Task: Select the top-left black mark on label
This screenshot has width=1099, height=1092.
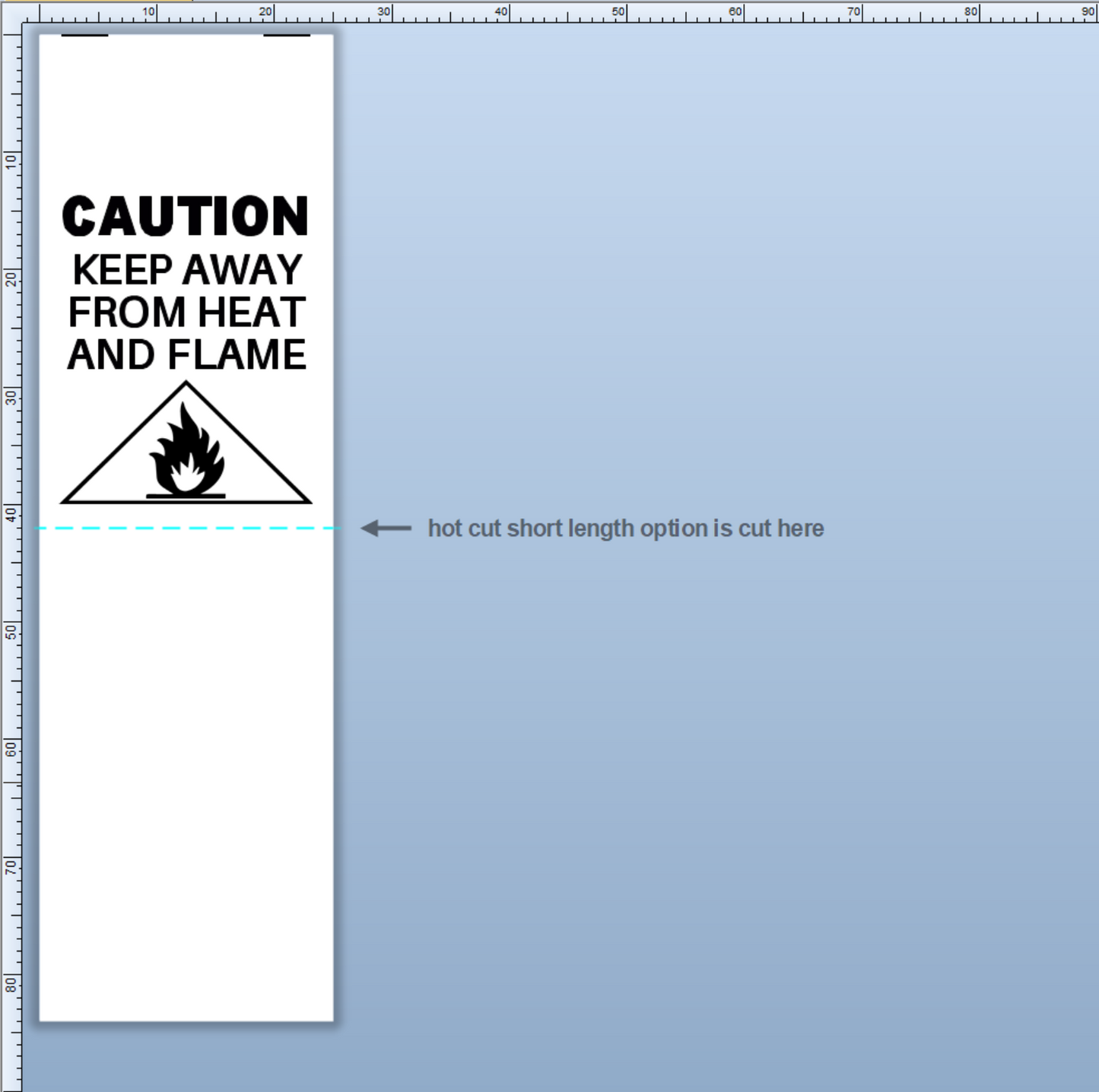Action: (x=84, y=35)
